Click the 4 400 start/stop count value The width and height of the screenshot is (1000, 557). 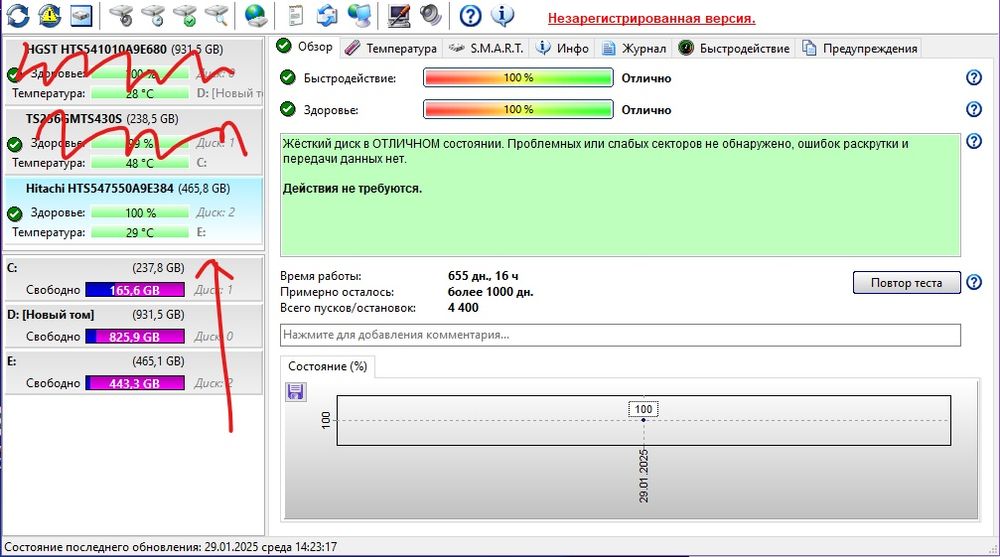click(x=463, y=308)
